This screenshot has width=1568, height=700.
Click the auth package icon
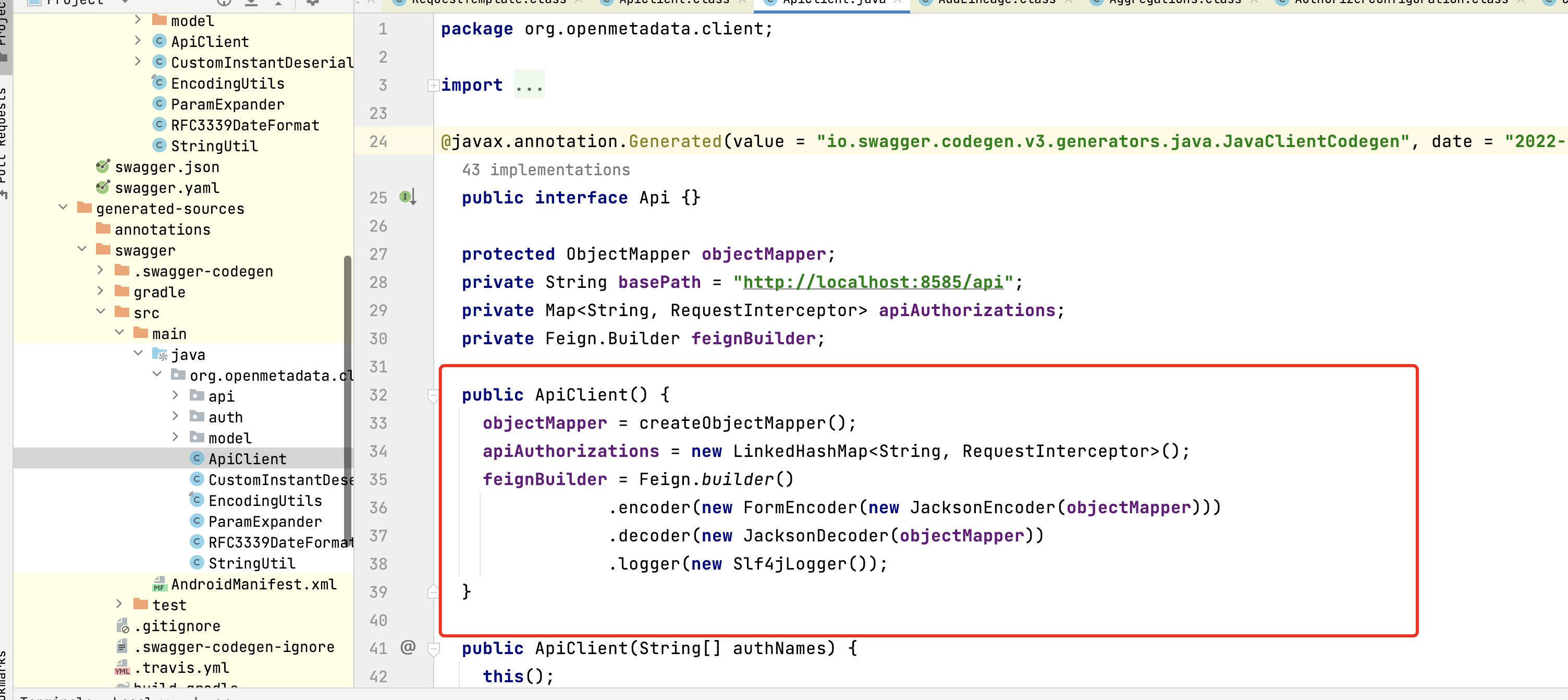[197, 416]
